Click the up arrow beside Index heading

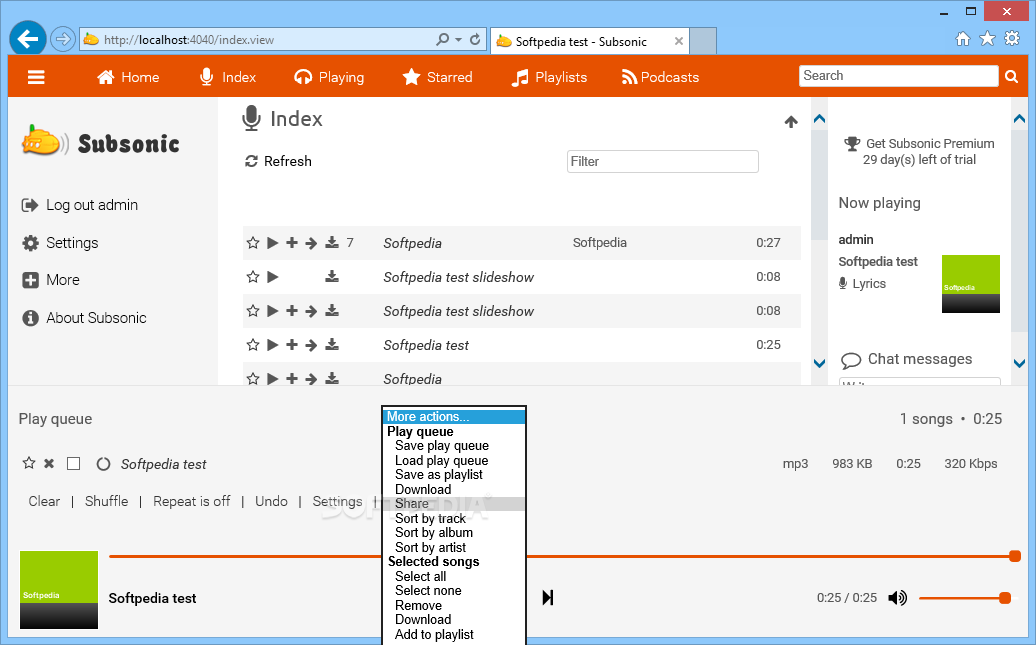[x=791, y=122]
